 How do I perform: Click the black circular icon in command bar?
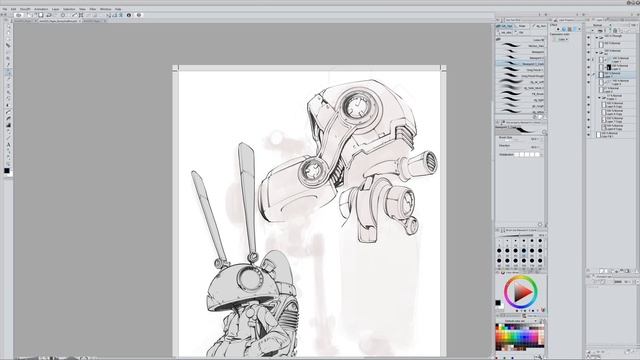tap(129, 15)
